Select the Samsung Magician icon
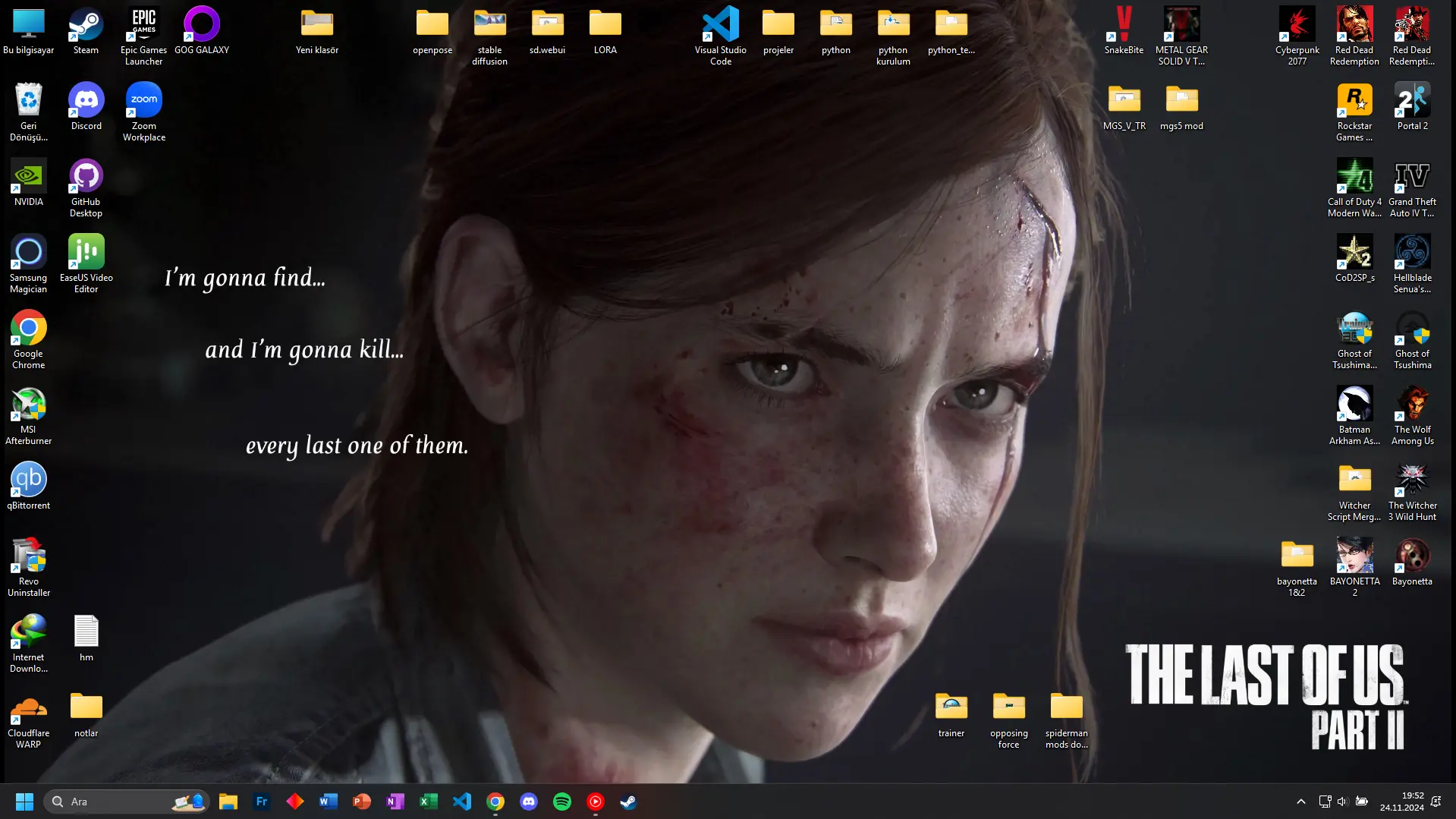 28,264
